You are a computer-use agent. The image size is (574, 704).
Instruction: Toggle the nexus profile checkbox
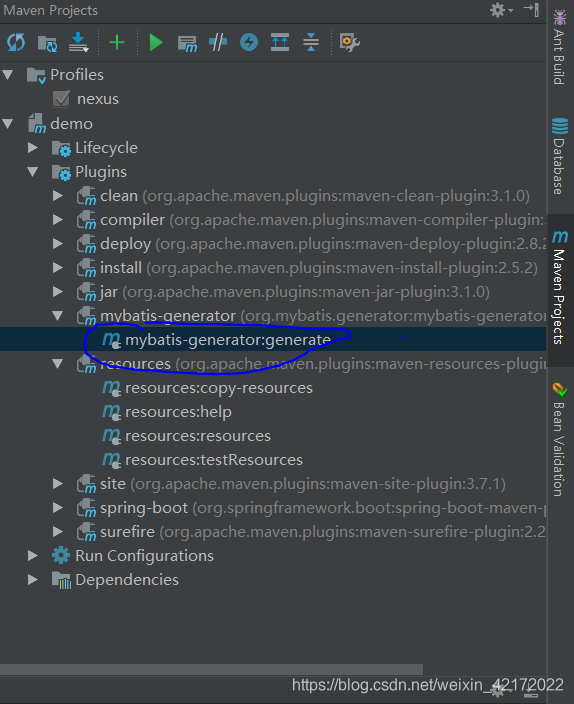[x=61, y=99]
